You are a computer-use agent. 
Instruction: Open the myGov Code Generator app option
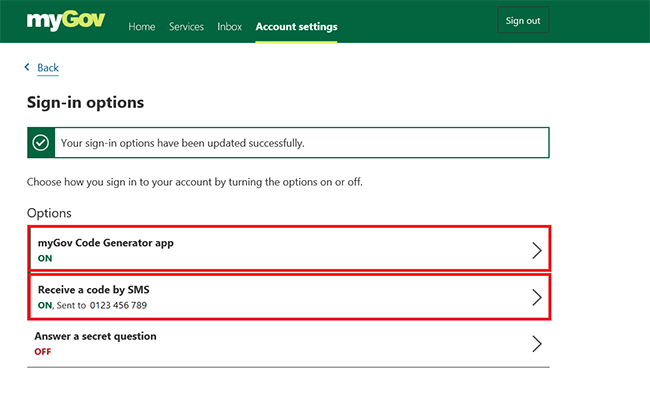coord(289,248)
